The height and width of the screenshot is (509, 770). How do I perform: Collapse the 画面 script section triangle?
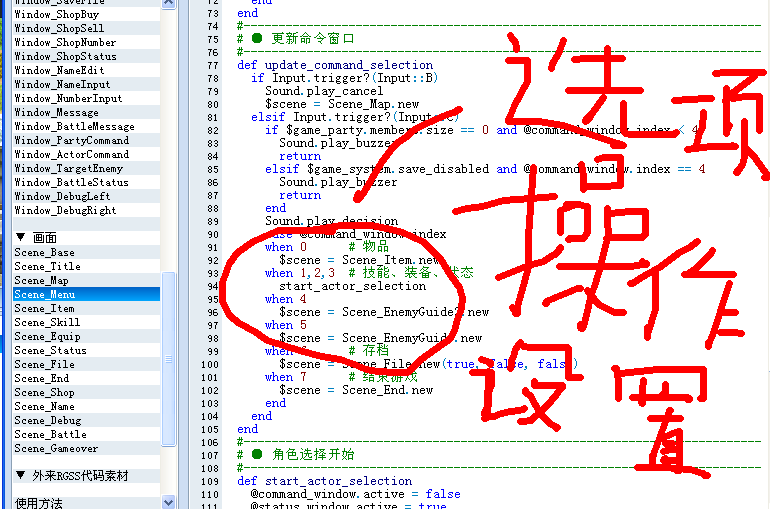[21, 238]
